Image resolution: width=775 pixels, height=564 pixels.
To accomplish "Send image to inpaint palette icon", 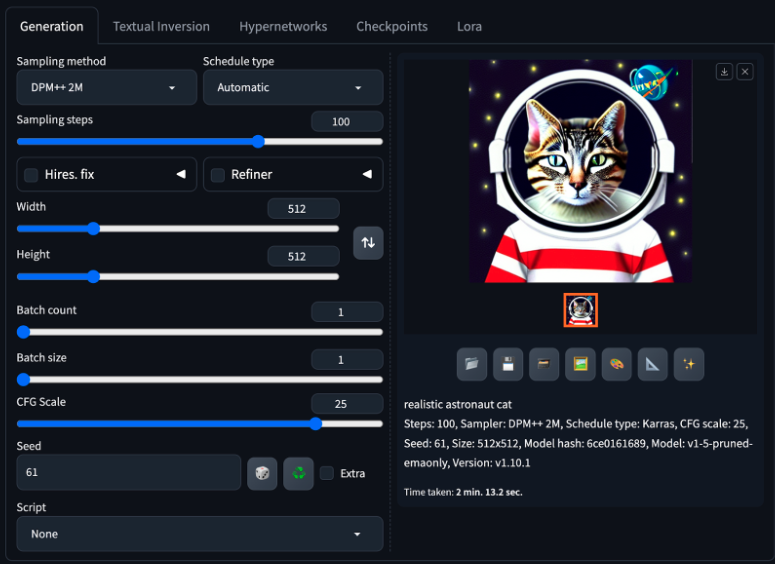I will (x=616, y=364).
